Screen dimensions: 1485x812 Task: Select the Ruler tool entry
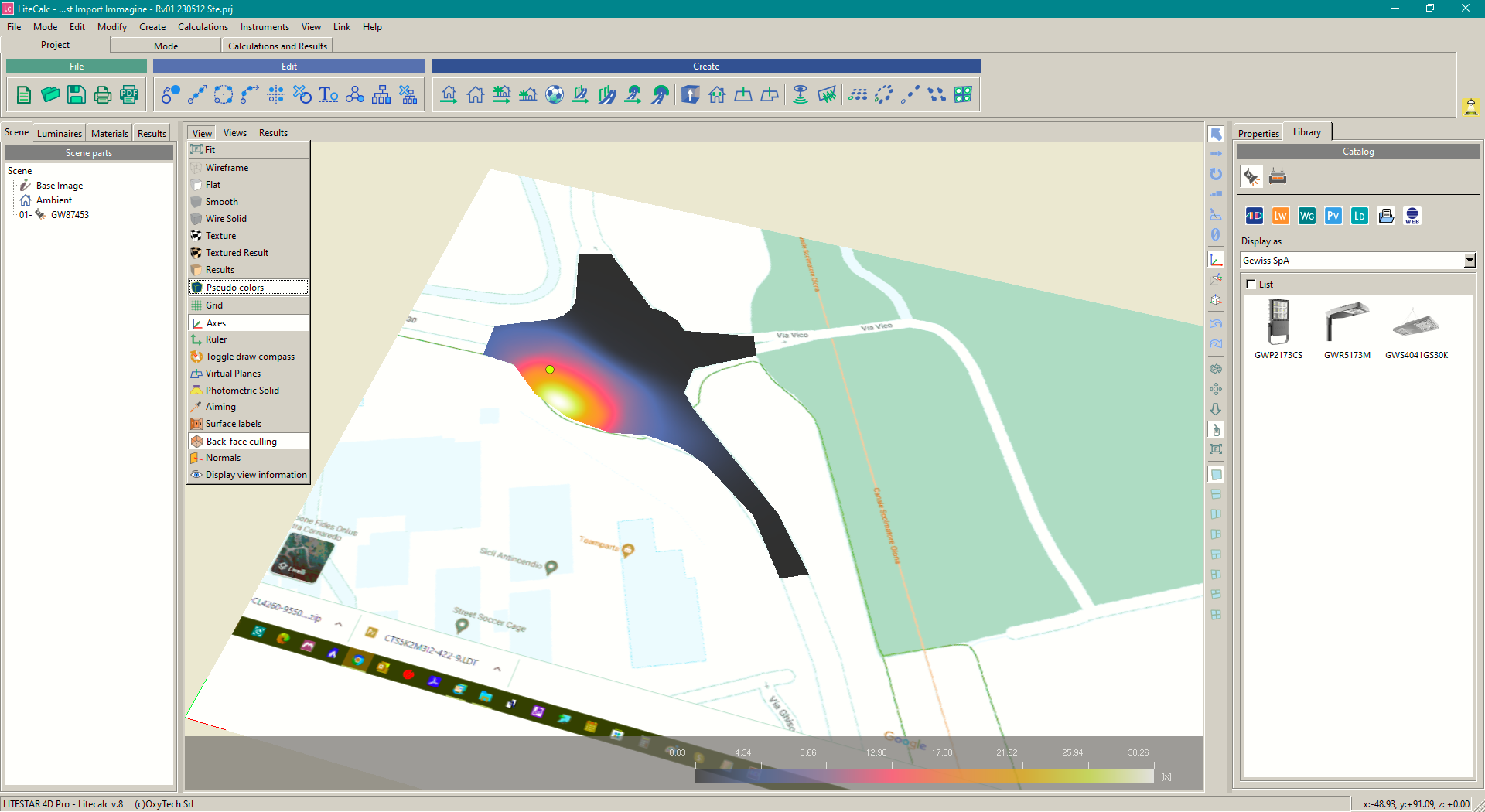pos(248,339)
